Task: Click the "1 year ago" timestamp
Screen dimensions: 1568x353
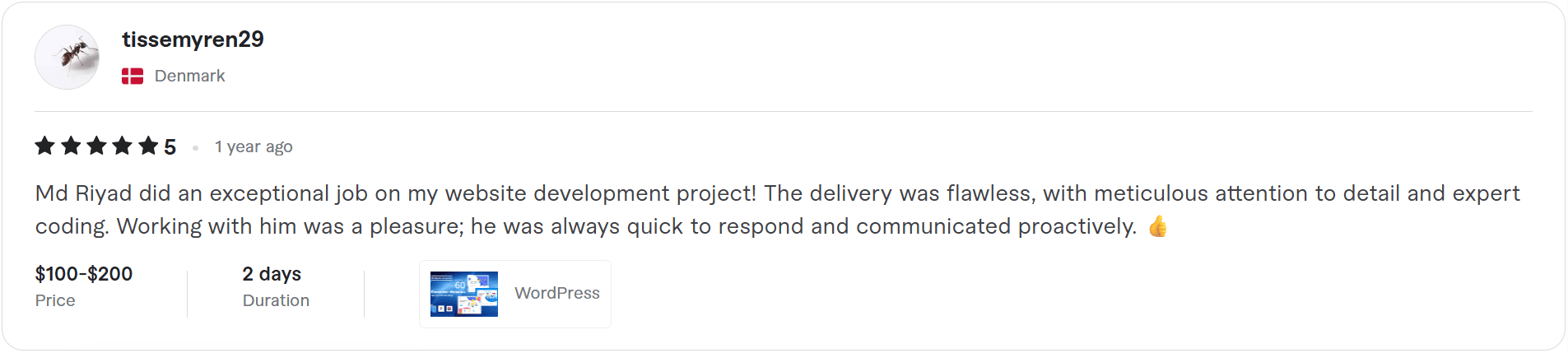Action: pos(254,147)
